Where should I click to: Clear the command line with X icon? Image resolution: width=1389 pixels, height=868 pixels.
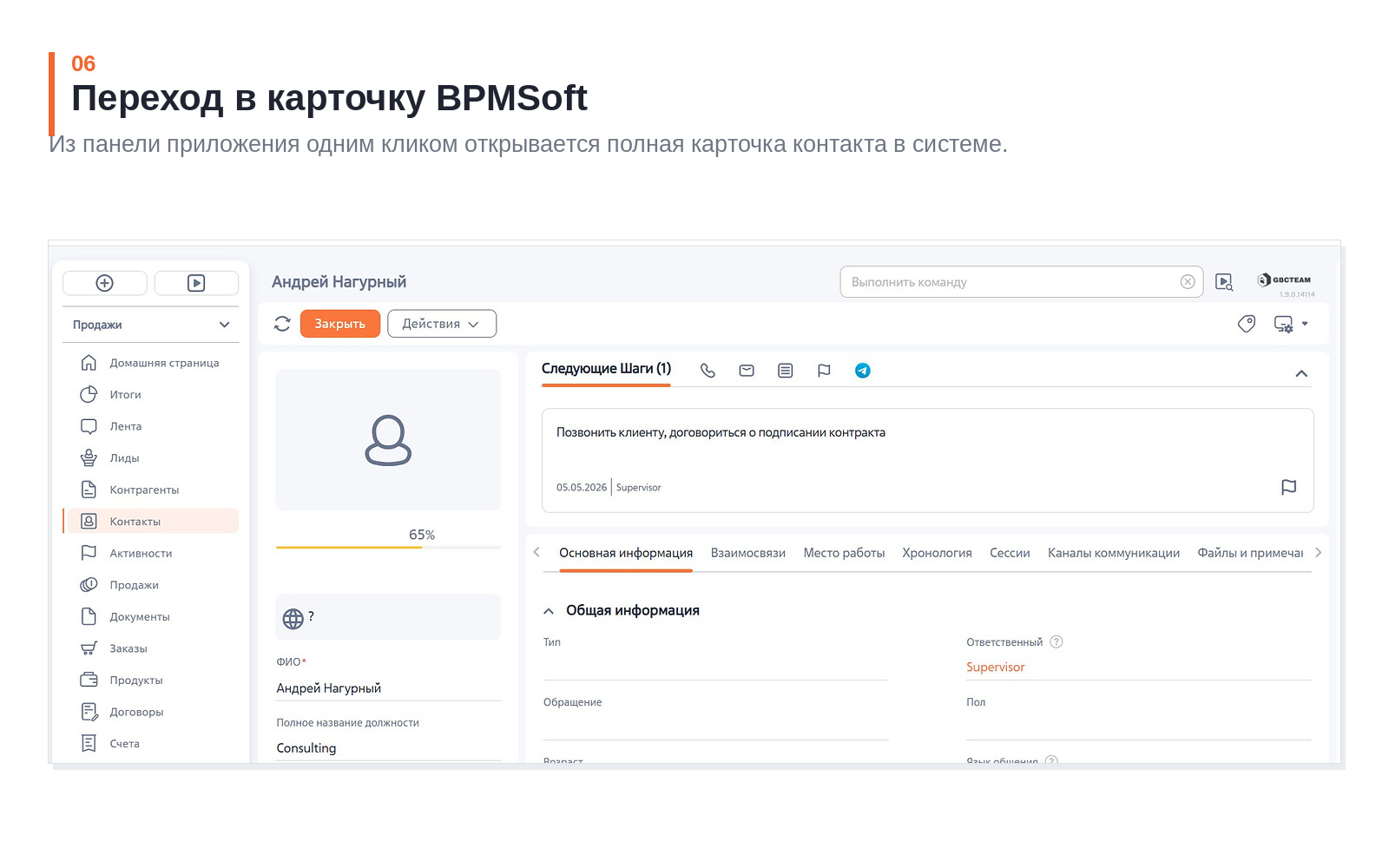point(1188,282)
